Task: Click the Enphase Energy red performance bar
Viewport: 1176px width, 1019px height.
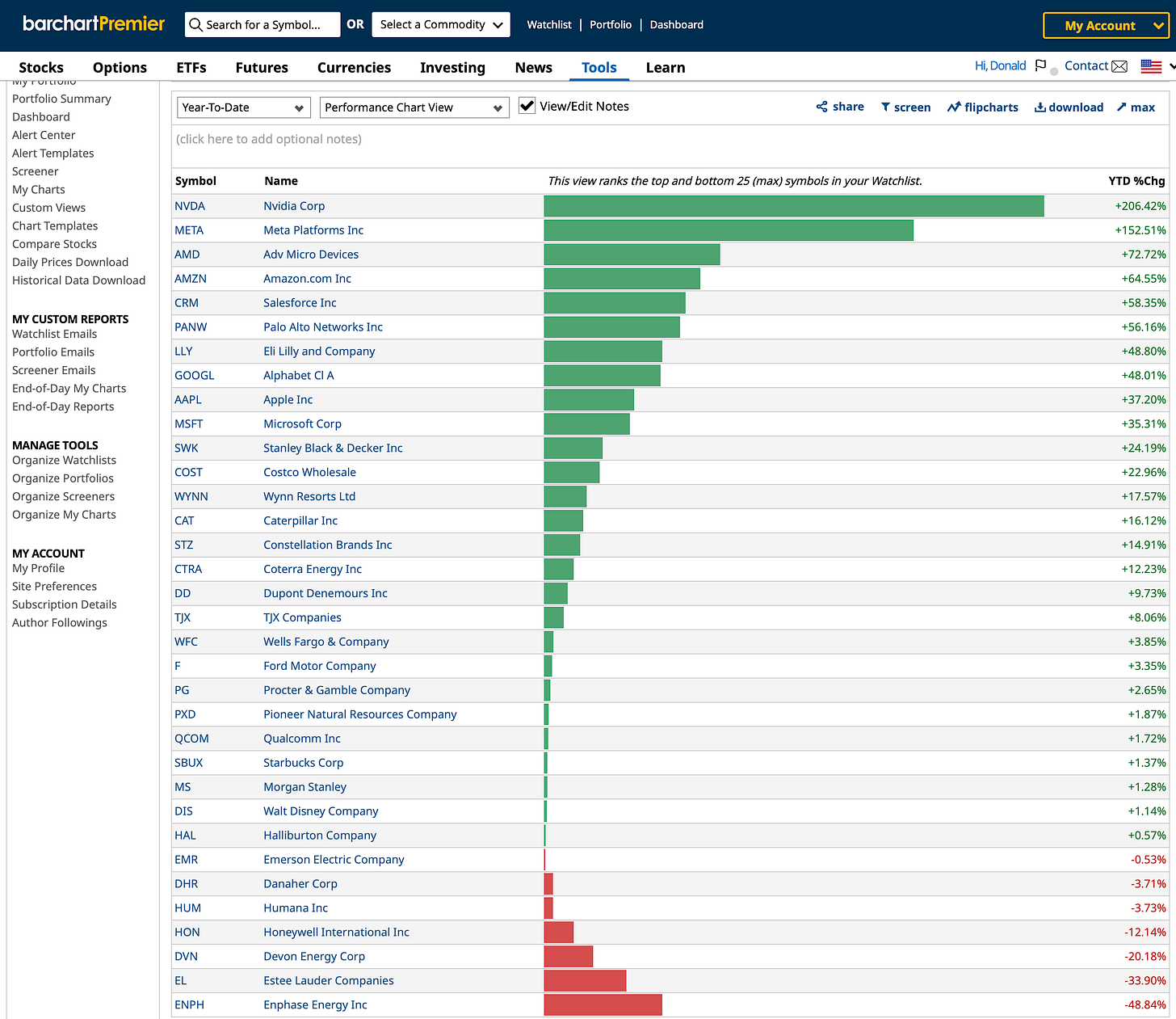Action: [x=603, y=1005]
